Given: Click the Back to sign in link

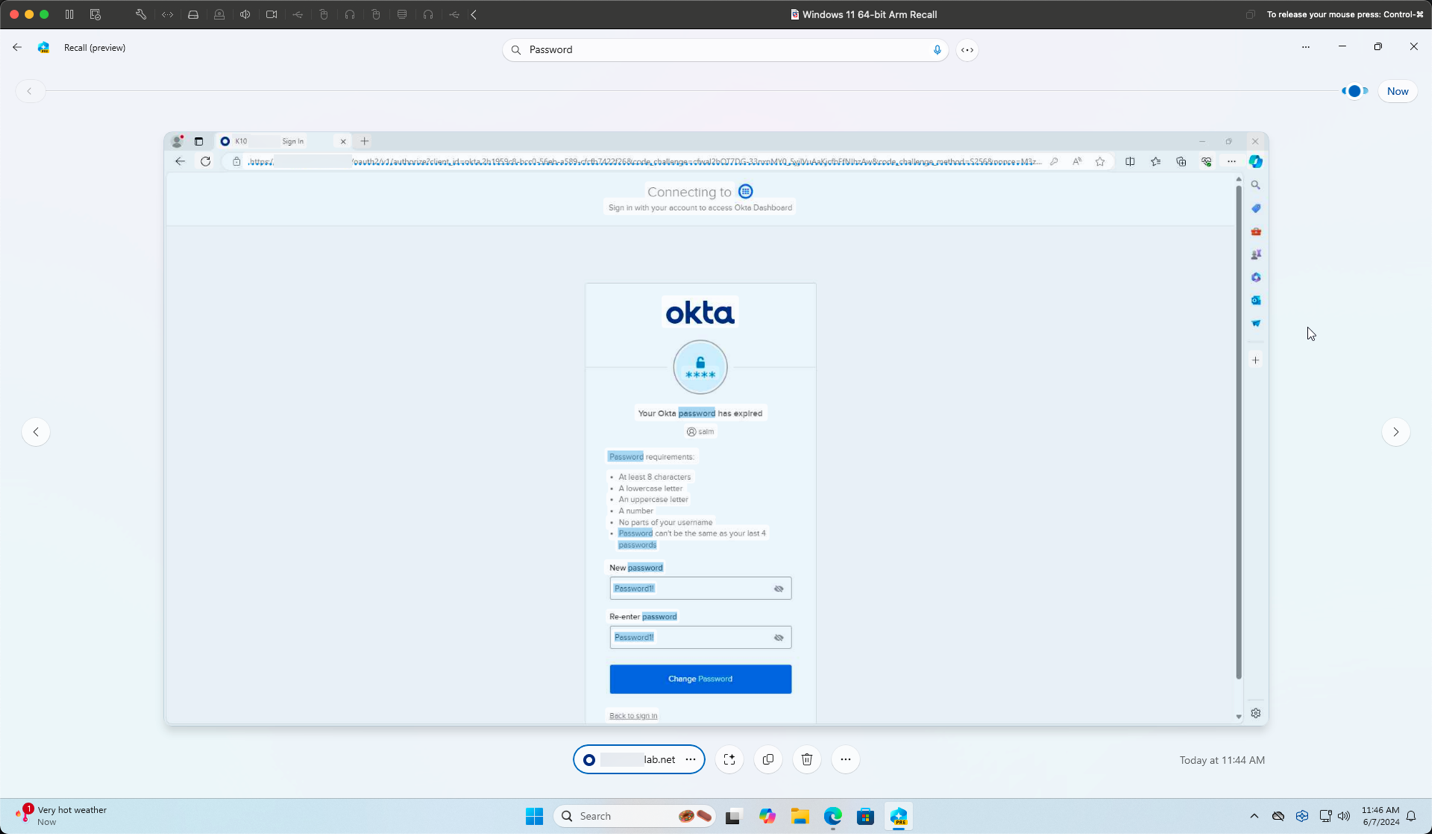Looking at the screenshot, I should (632, 715).
